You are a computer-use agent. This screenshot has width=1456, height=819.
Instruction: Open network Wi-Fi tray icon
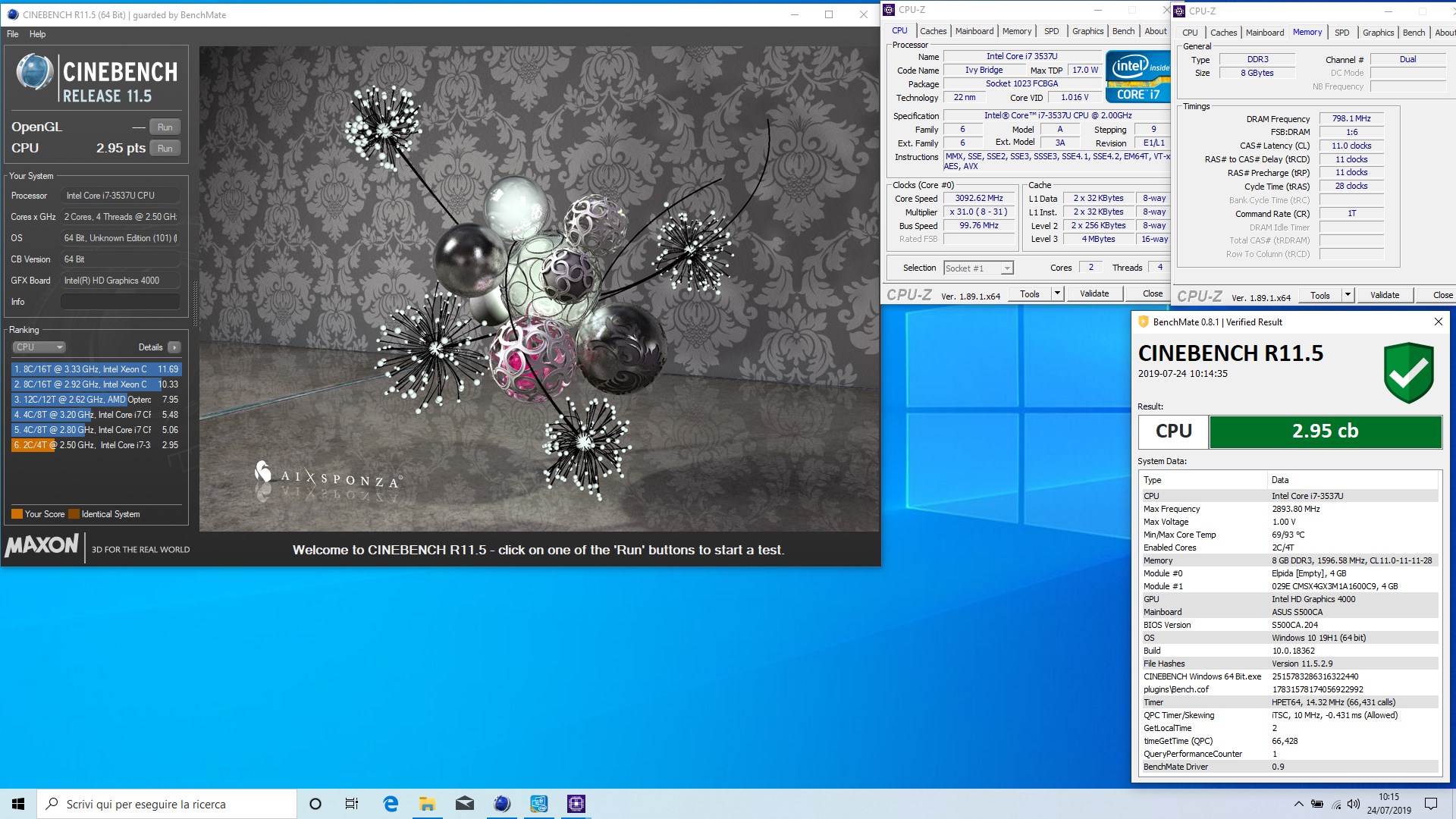(1335, 804)
